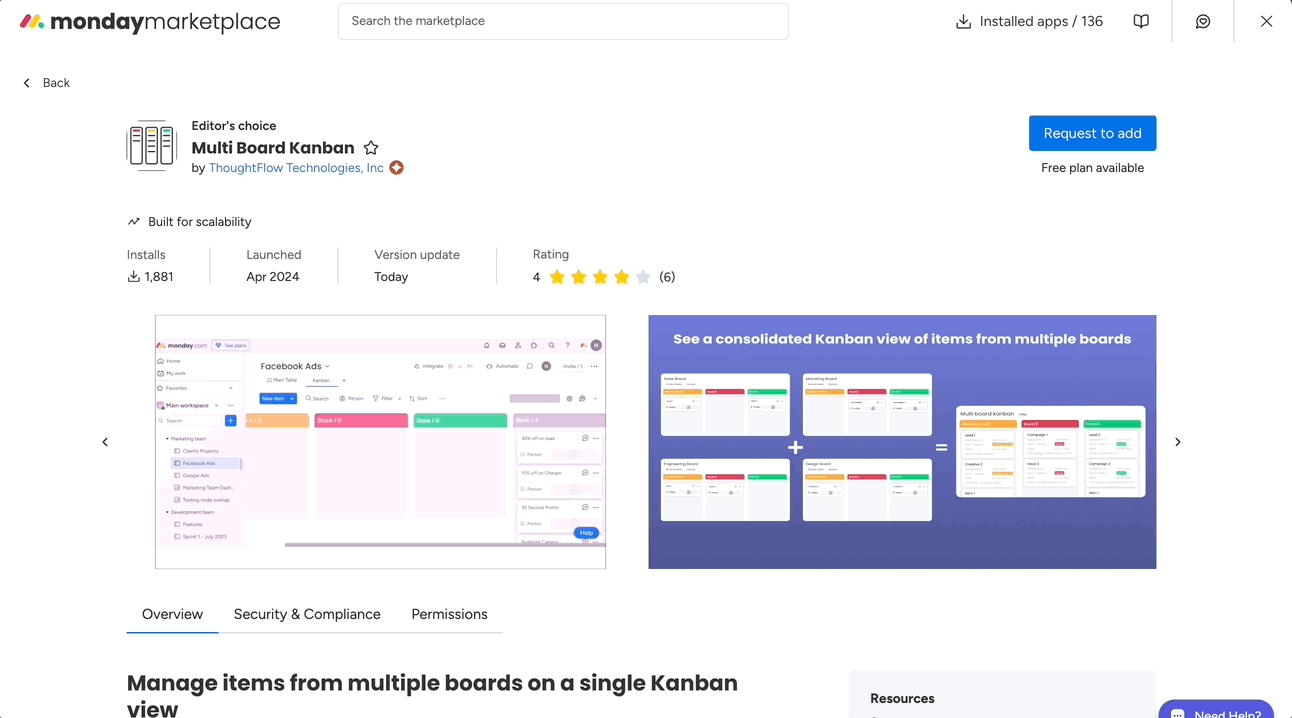This screenshot has width=1292, height=718.
Task: Open the (6) reviews count
Action: click(667, 277)
